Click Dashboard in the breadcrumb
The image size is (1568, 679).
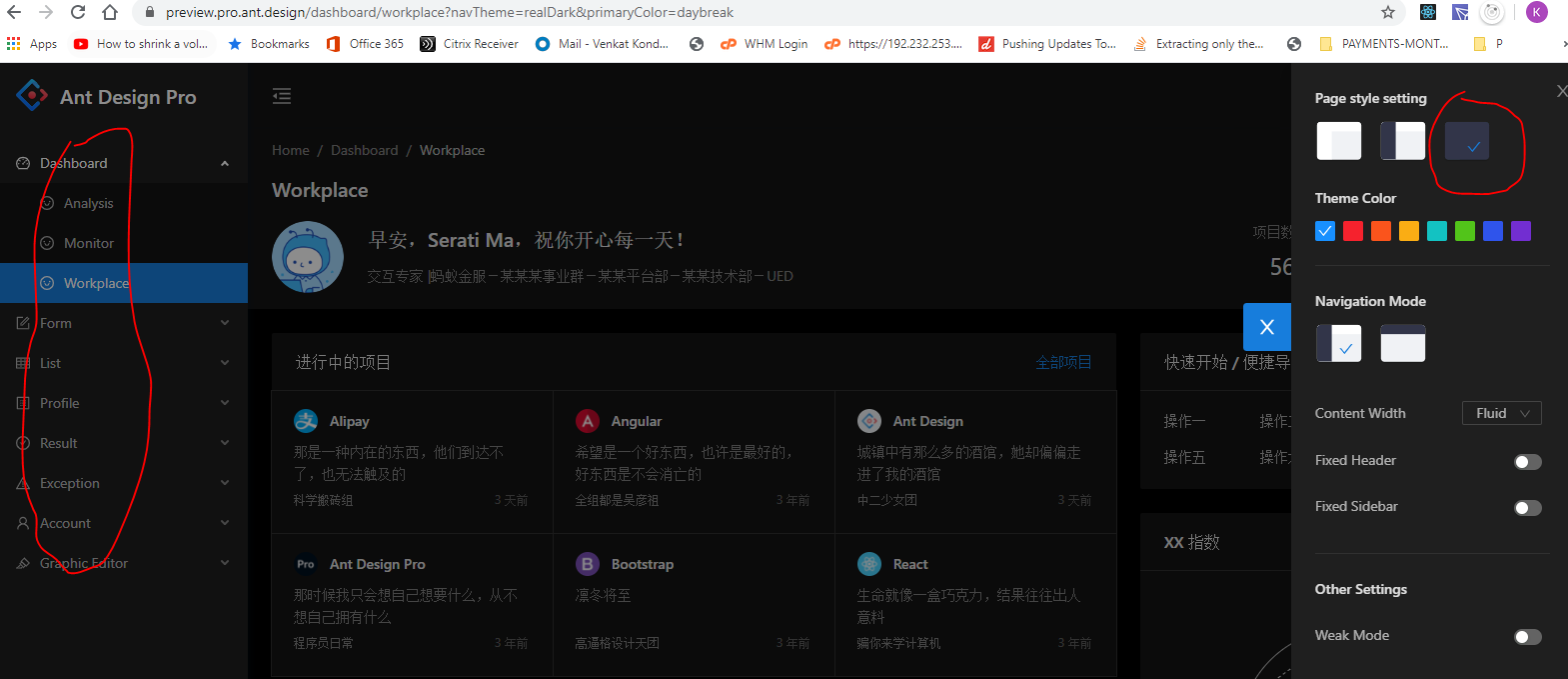coord(364,150)
